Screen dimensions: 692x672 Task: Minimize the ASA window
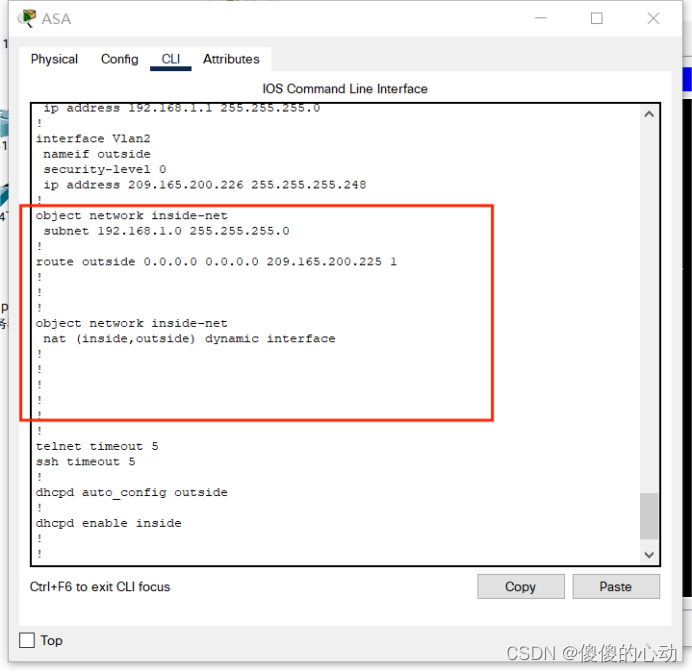coord(541,18)
